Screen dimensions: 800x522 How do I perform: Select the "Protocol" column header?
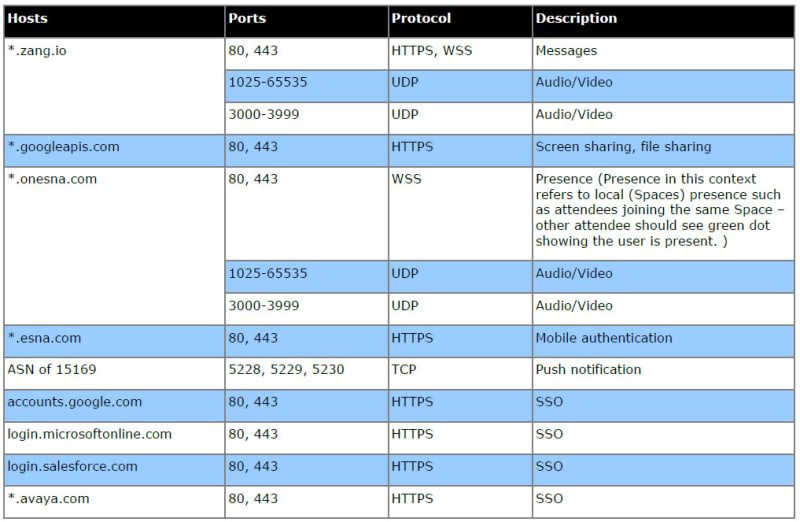tap(460, 21)
